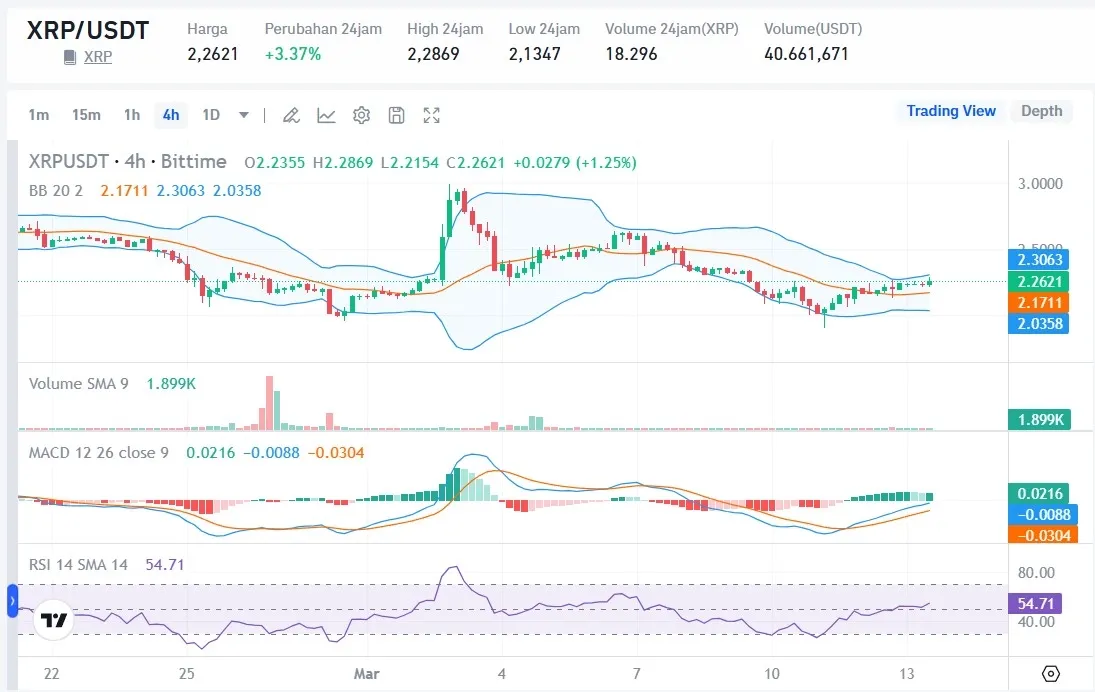Image resolution: width=1095 pixels, height=692 pixels.
Task: Click the 80.00 RSI axis label
Action: [x=1036, y=573]
